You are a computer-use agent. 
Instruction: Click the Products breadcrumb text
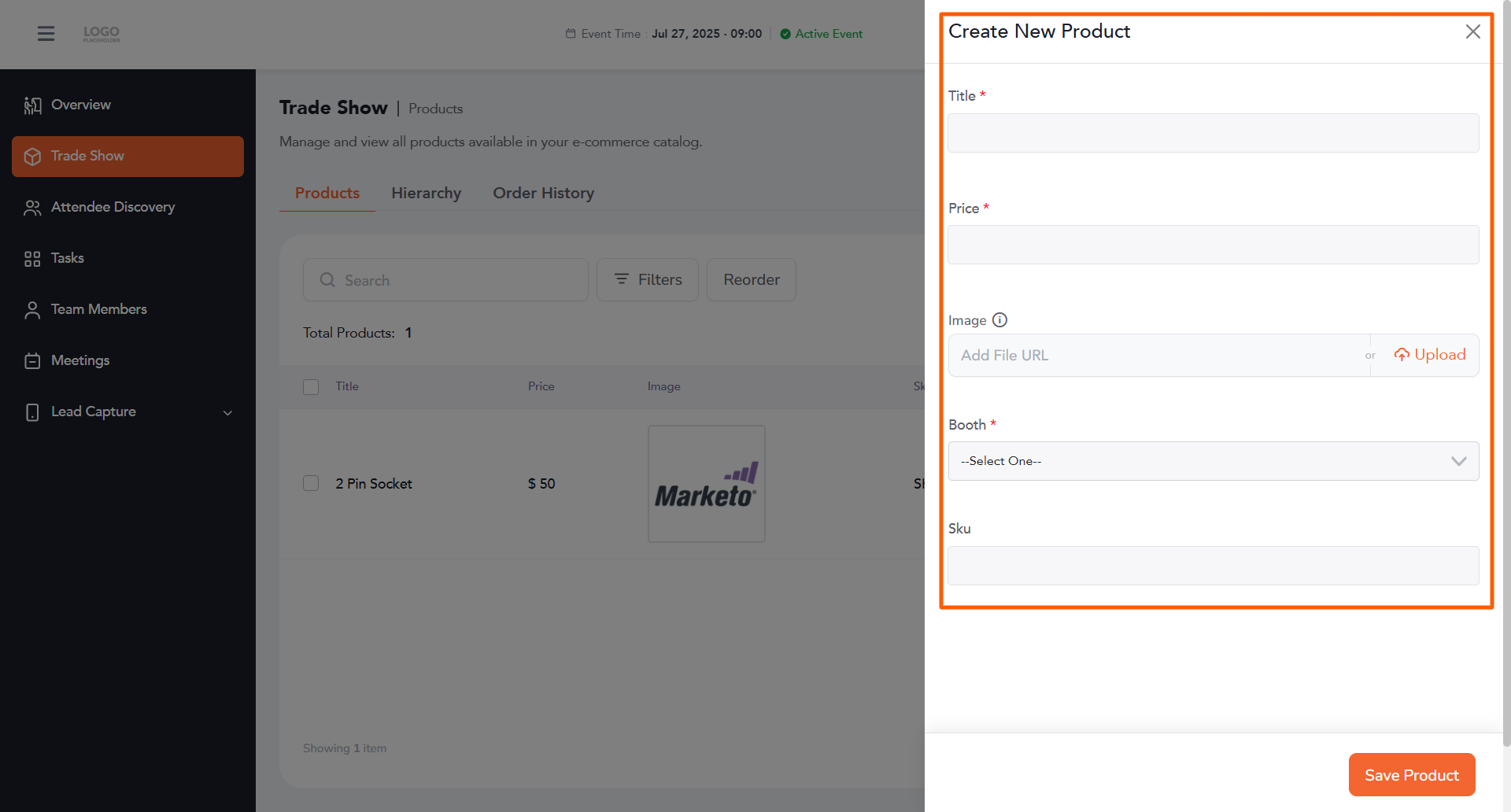coord(436,109)
